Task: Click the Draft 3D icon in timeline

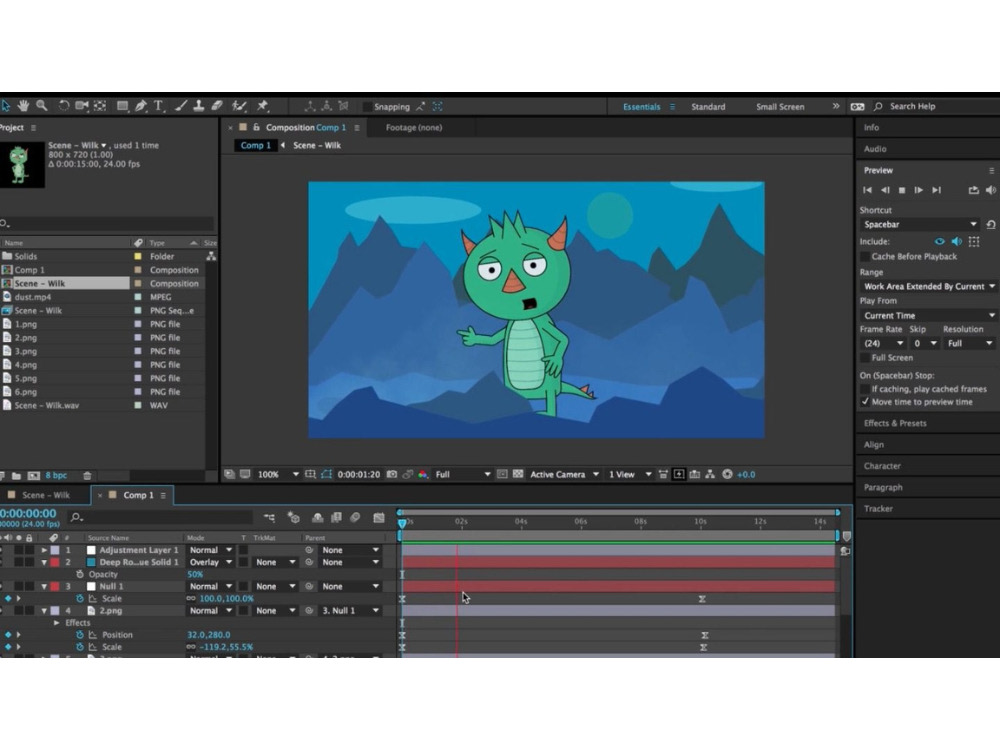Action: [293, 518]
